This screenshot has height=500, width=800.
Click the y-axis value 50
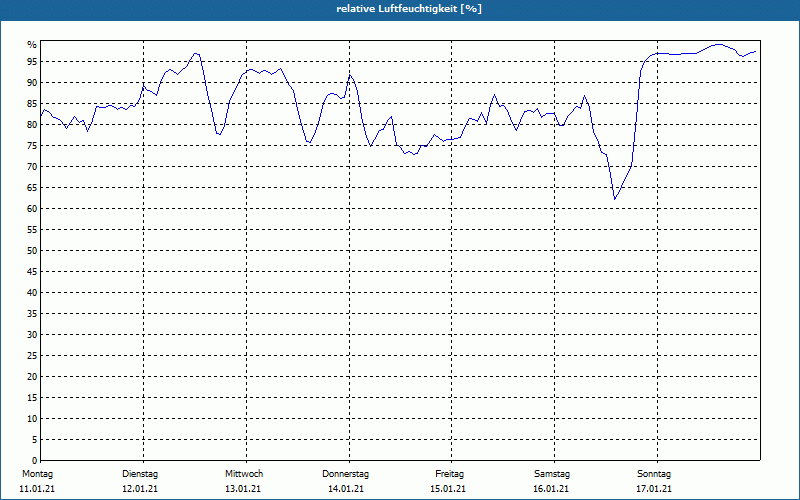coord(32,251)
